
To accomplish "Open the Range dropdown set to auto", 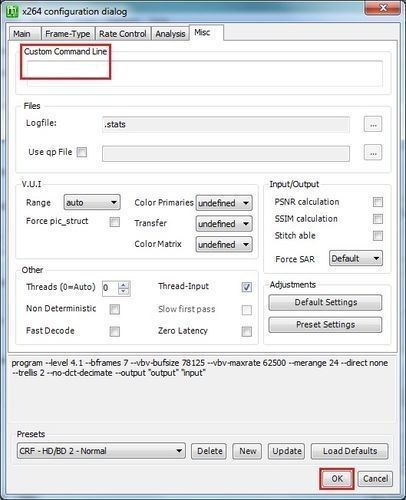I will [92, 202].
